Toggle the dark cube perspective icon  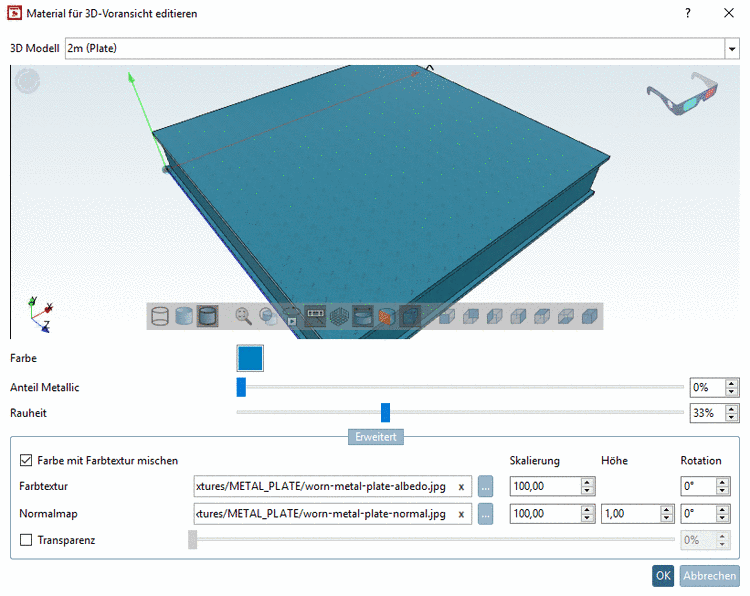click(410, 316)
